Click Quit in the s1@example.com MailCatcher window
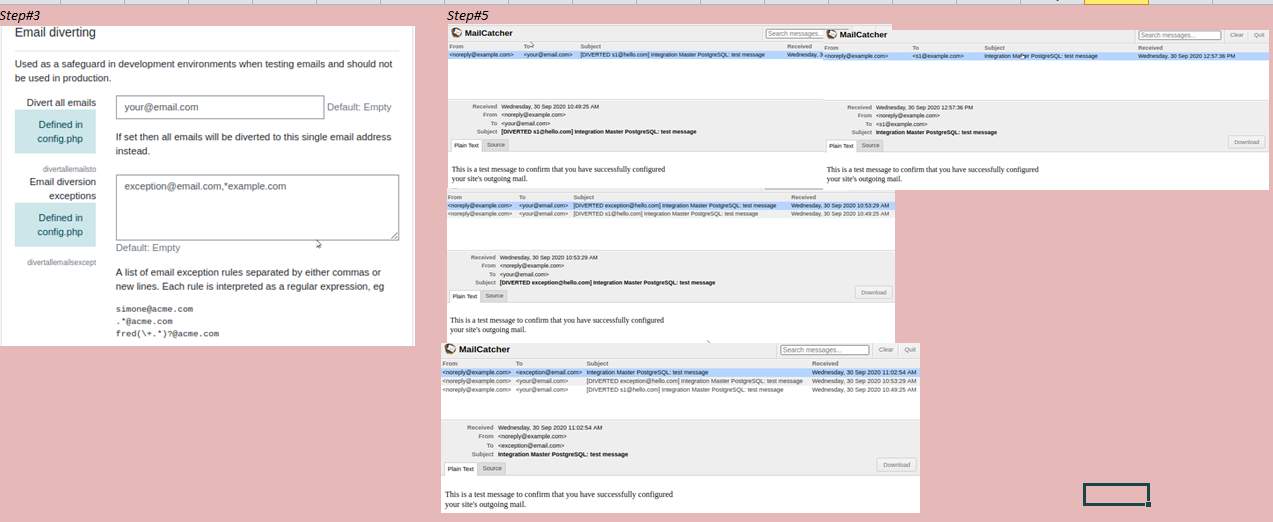This screenshot has width=1273, height=522. (1259, 35)
